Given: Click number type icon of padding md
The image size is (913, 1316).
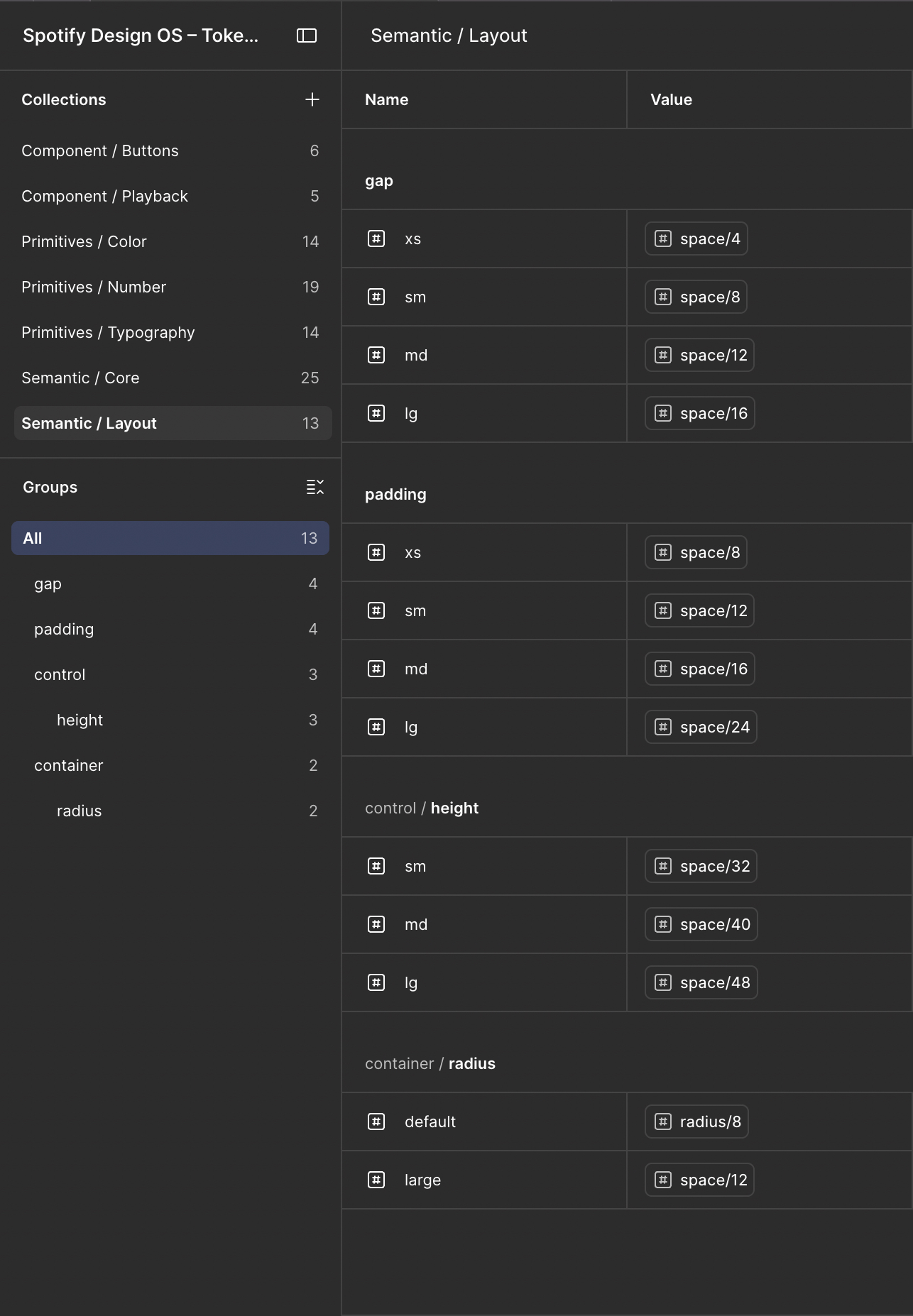Looking at the screenshot, I should [x=376, y=669].
